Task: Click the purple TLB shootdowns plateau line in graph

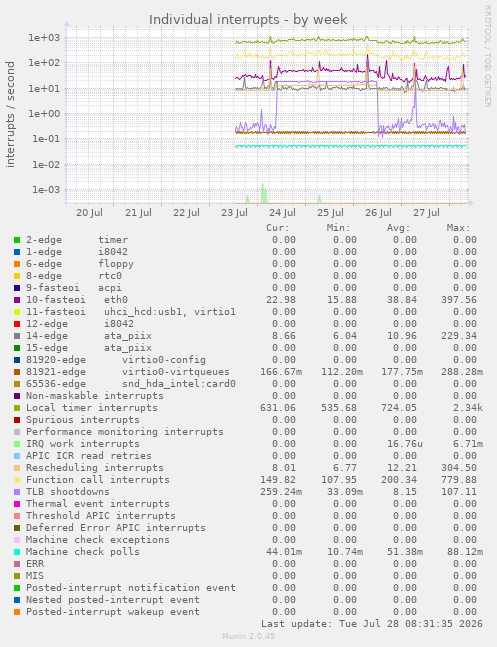Action: pos(326,82)
